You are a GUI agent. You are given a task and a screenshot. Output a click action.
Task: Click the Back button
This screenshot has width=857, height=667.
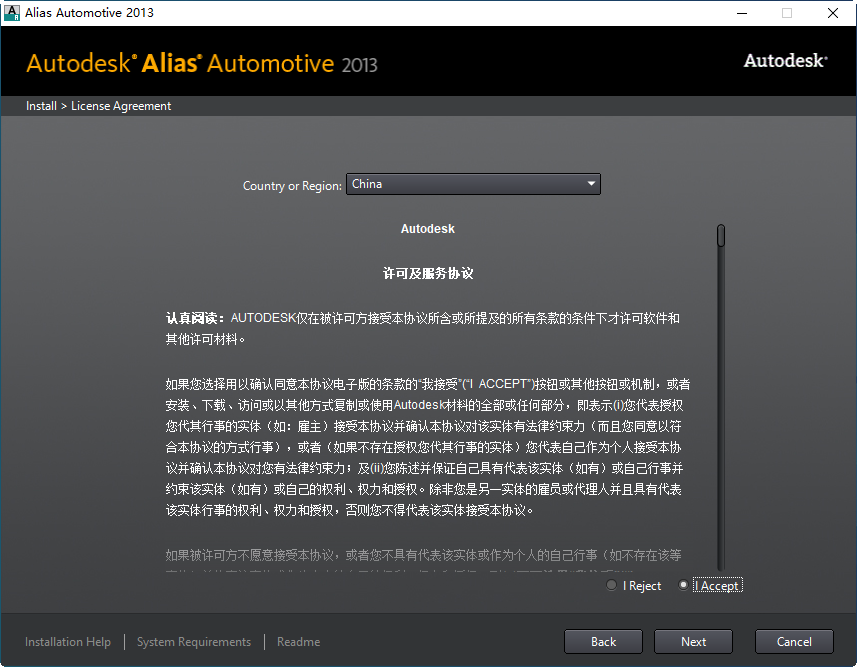pyautogui.click(x=603, y=641)
